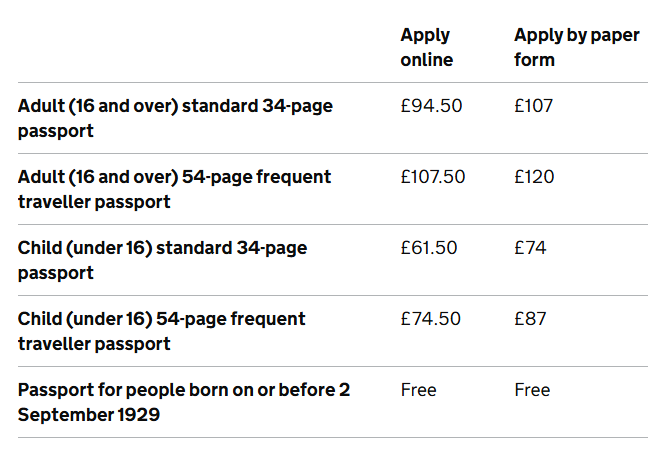
Task: Click 'September 1929' text in last row
Action: [89, 415]
